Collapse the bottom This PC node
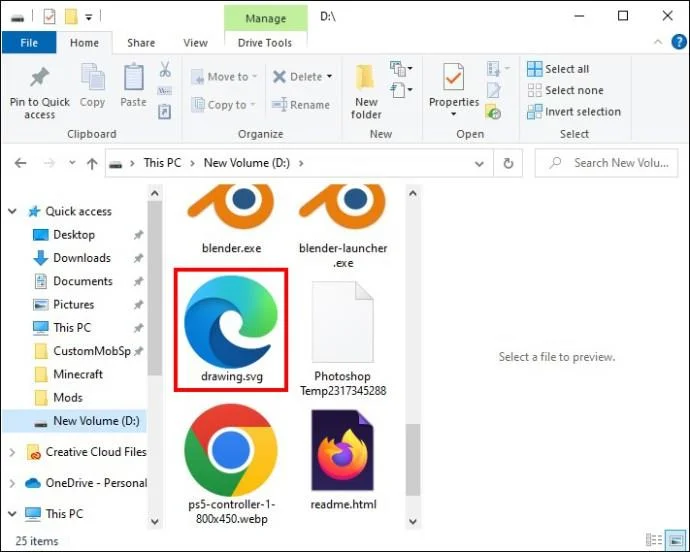 point(12,514)
